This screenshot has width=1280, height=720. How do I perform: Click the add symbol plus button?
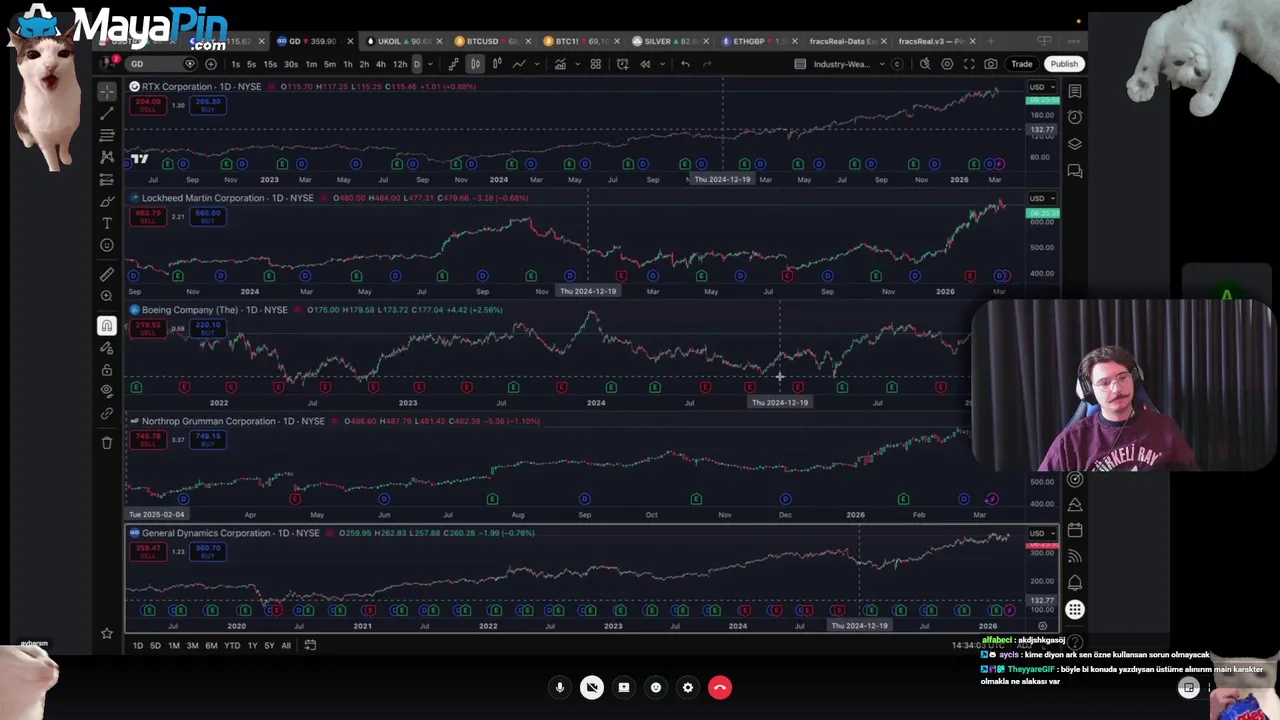211,64
